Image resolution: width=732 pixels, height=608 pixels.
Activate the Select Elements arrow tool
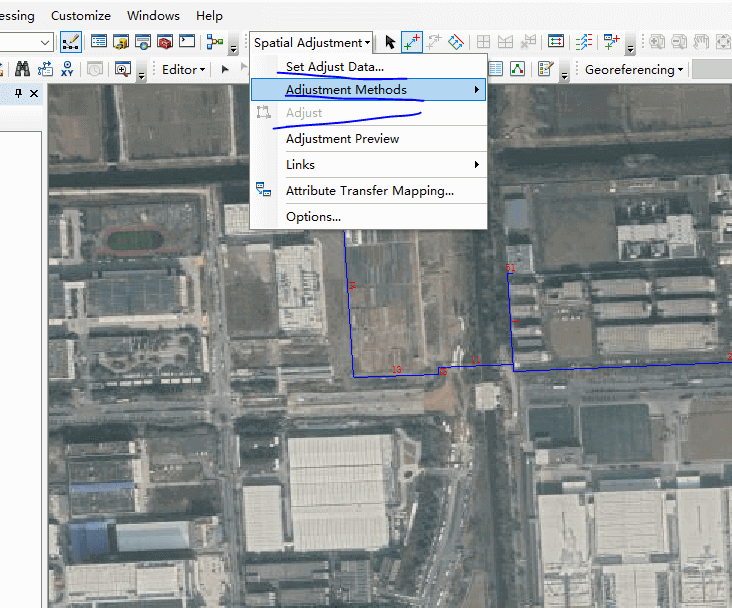pos(390,42)
